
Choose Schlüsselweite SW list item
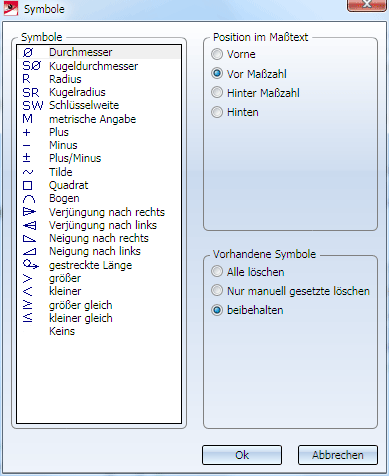coord(99,105)
